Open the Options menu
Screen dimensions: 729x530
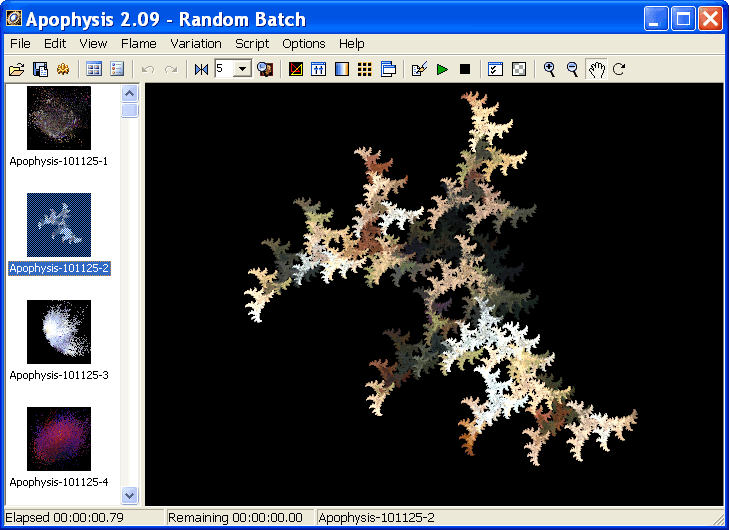click(x=304, y=44)
